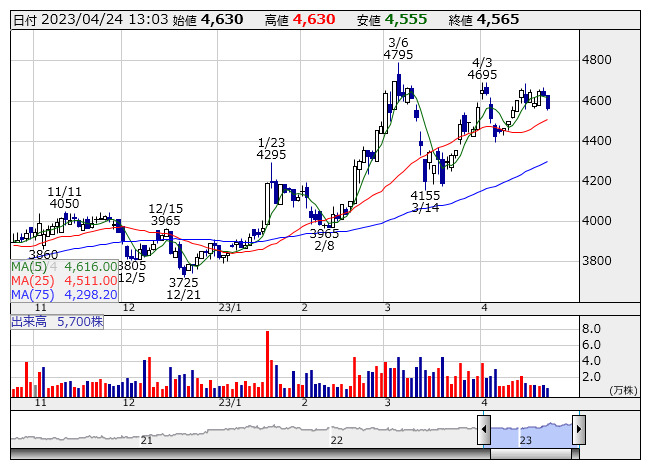The width and height of the screenshot is (653, 470).
Task: Click the 3725 12/21 low label
Action: tap(183, 288)
